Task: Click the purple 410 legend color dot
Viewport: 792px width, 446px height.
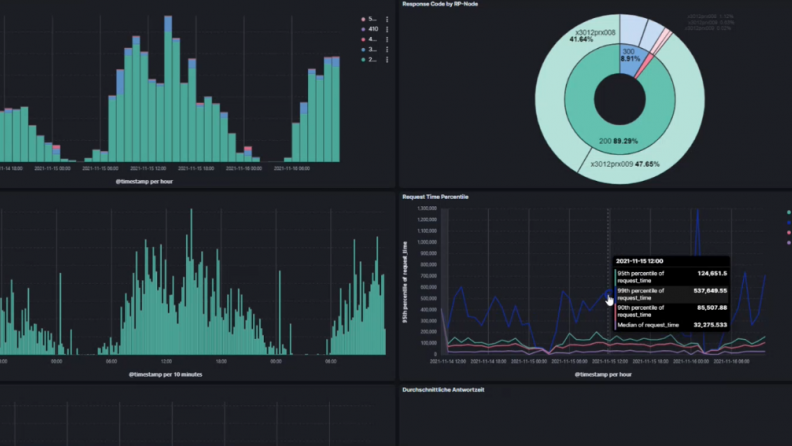Action: 363,29
